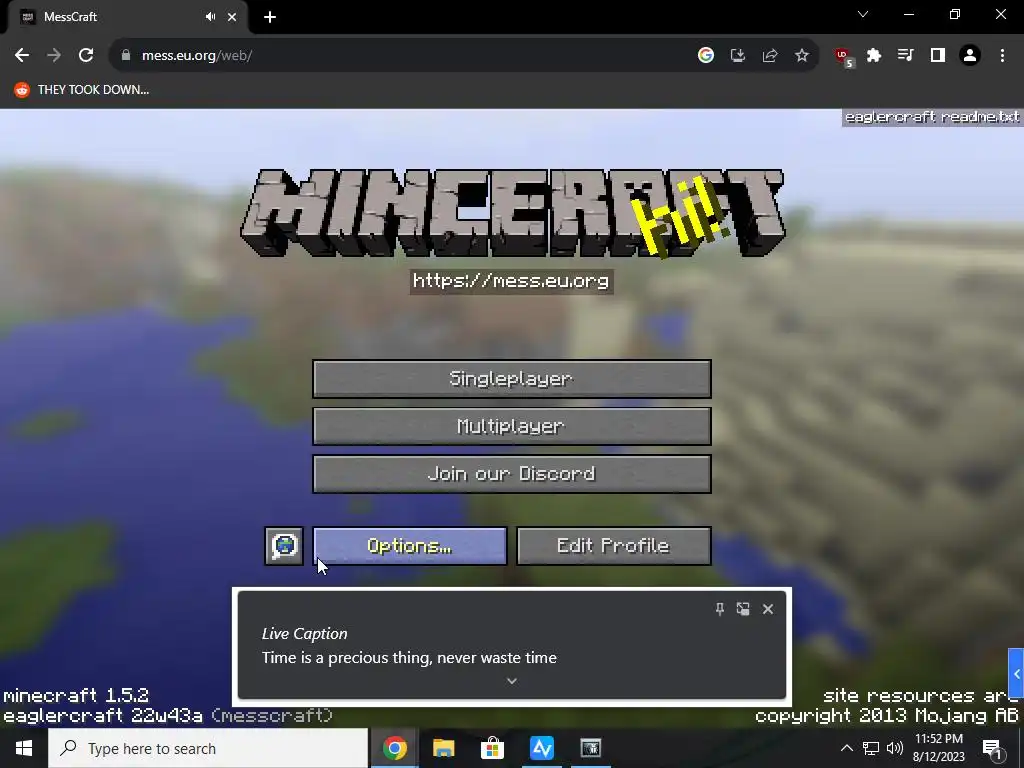The width and height of the screenshot is (1024, 768).
Task: Click the language globe icon button
Action: coord(284,546)
